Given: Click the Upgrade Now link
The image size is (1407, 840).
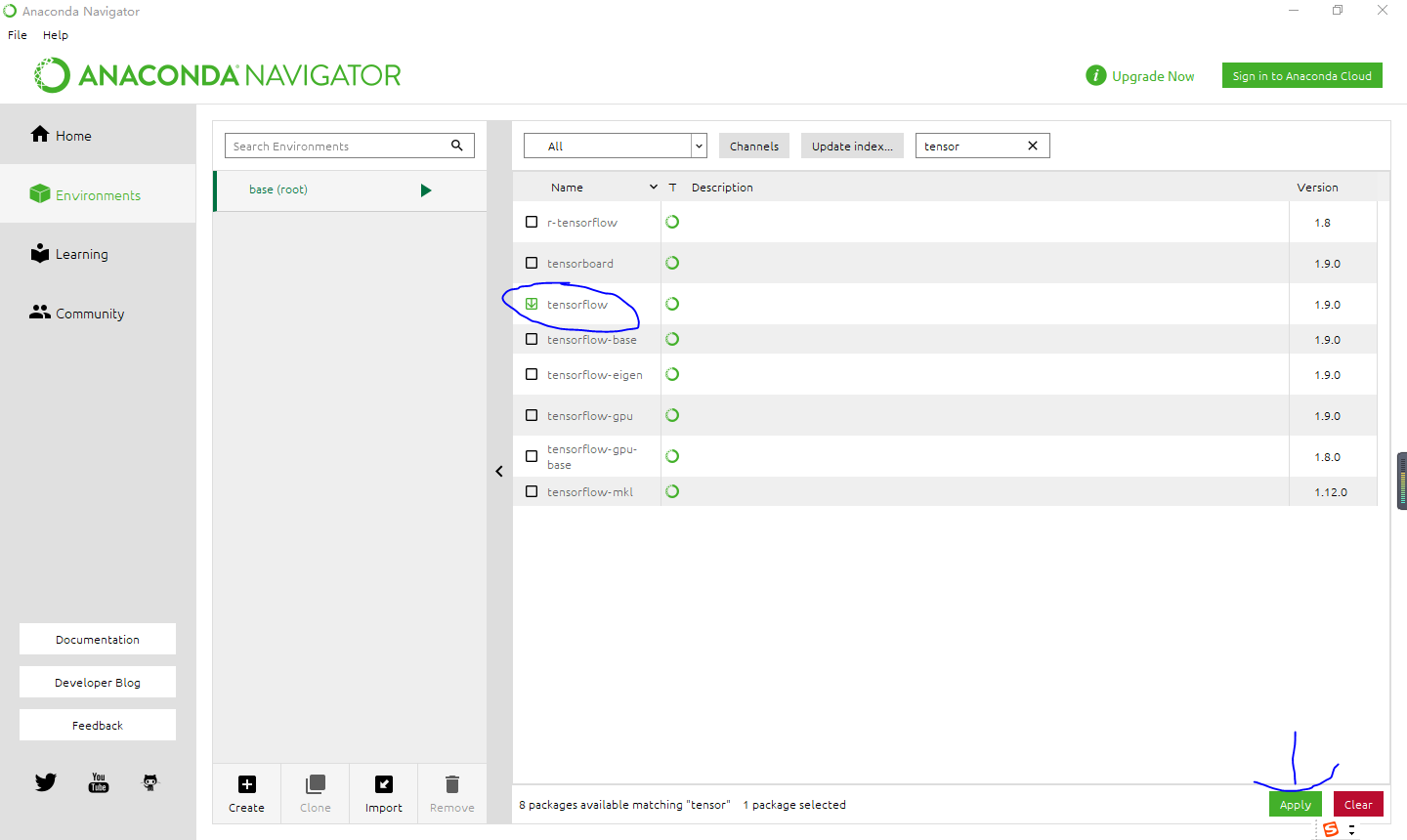Looking at the screenshot, I should click(x=1153, y=76).
